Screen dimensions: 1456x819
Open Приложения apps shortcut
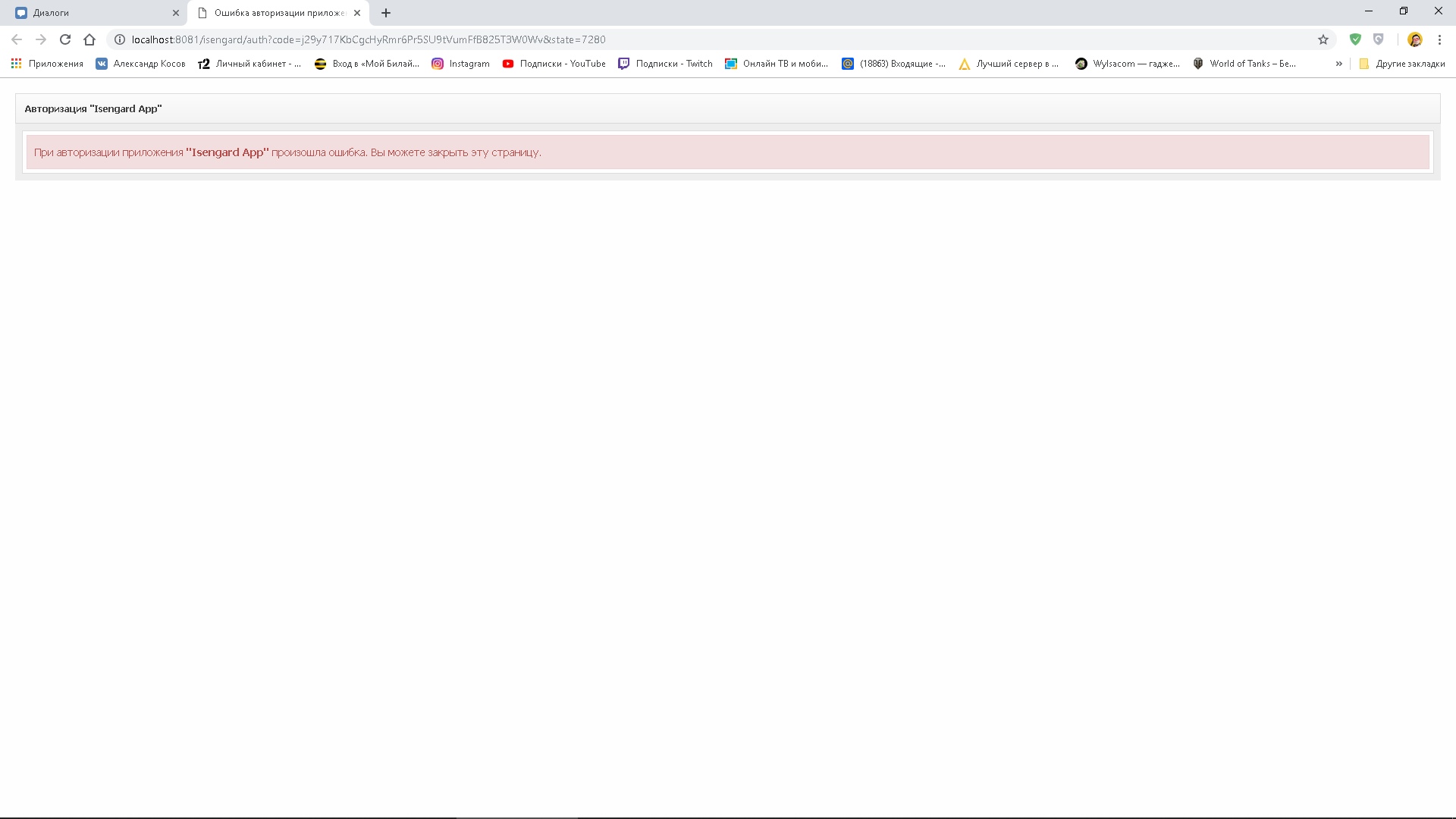[47, 64]
